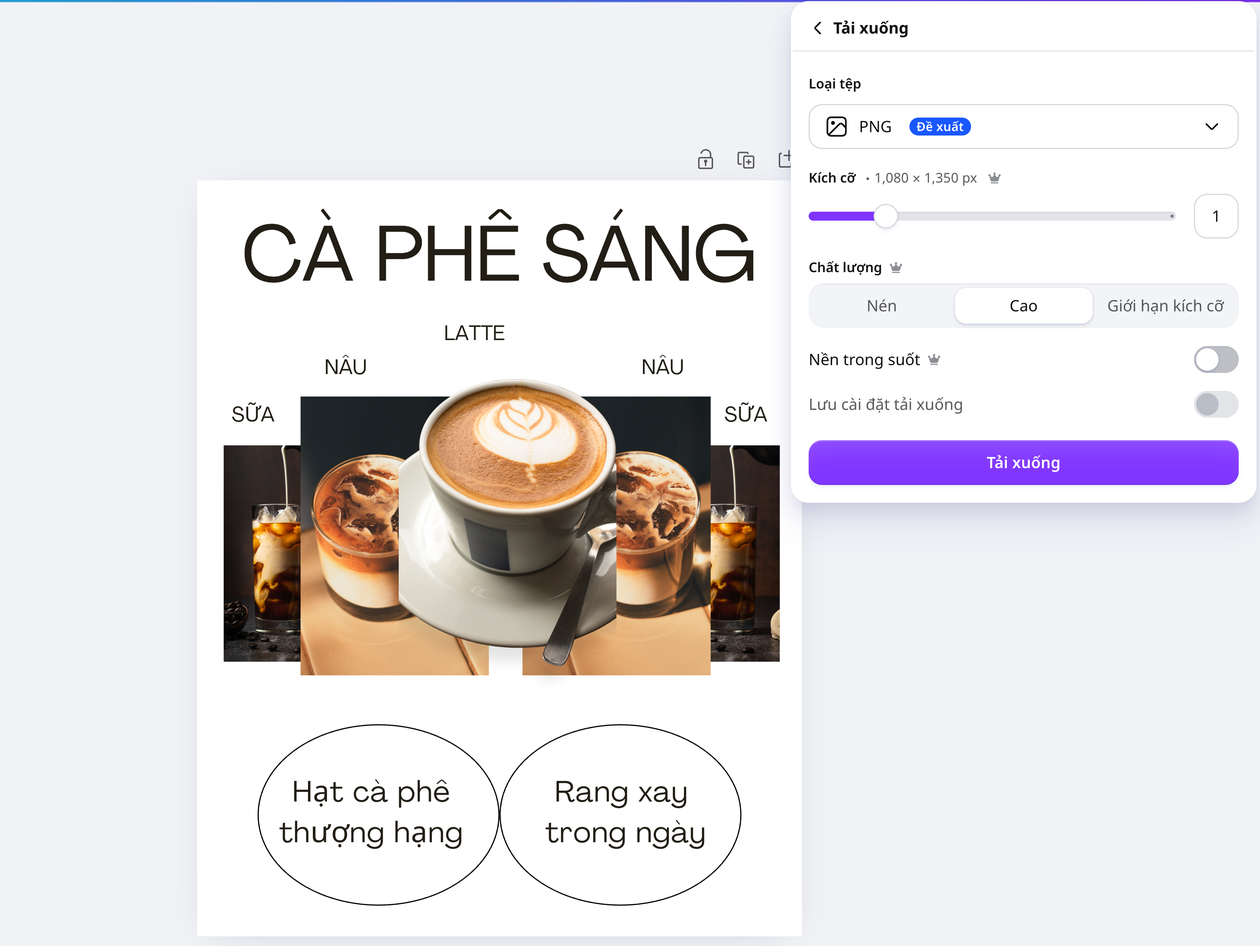Viewport: 1260px width, 946px height.
Task: Toggle Lưu cài đặt tải xuống switch
Action: [x=1216, y=405]
